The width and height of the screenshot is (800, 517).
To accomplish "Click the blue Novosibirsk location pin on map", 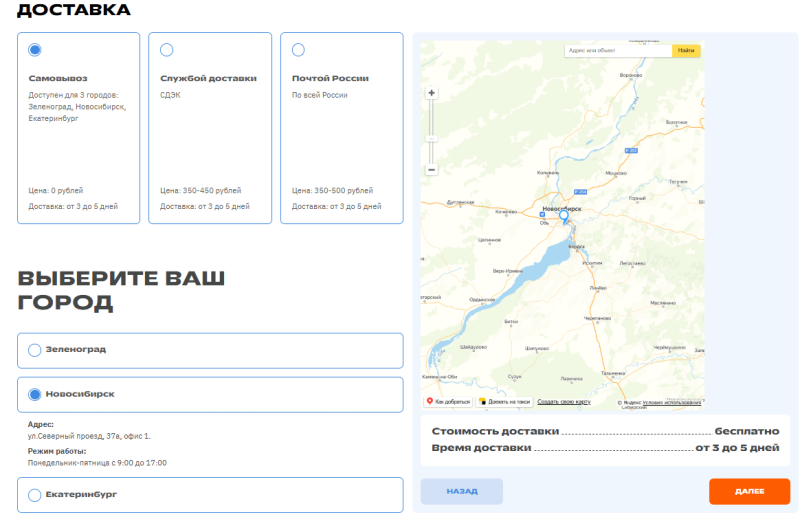I will click(x=563, y=216).
